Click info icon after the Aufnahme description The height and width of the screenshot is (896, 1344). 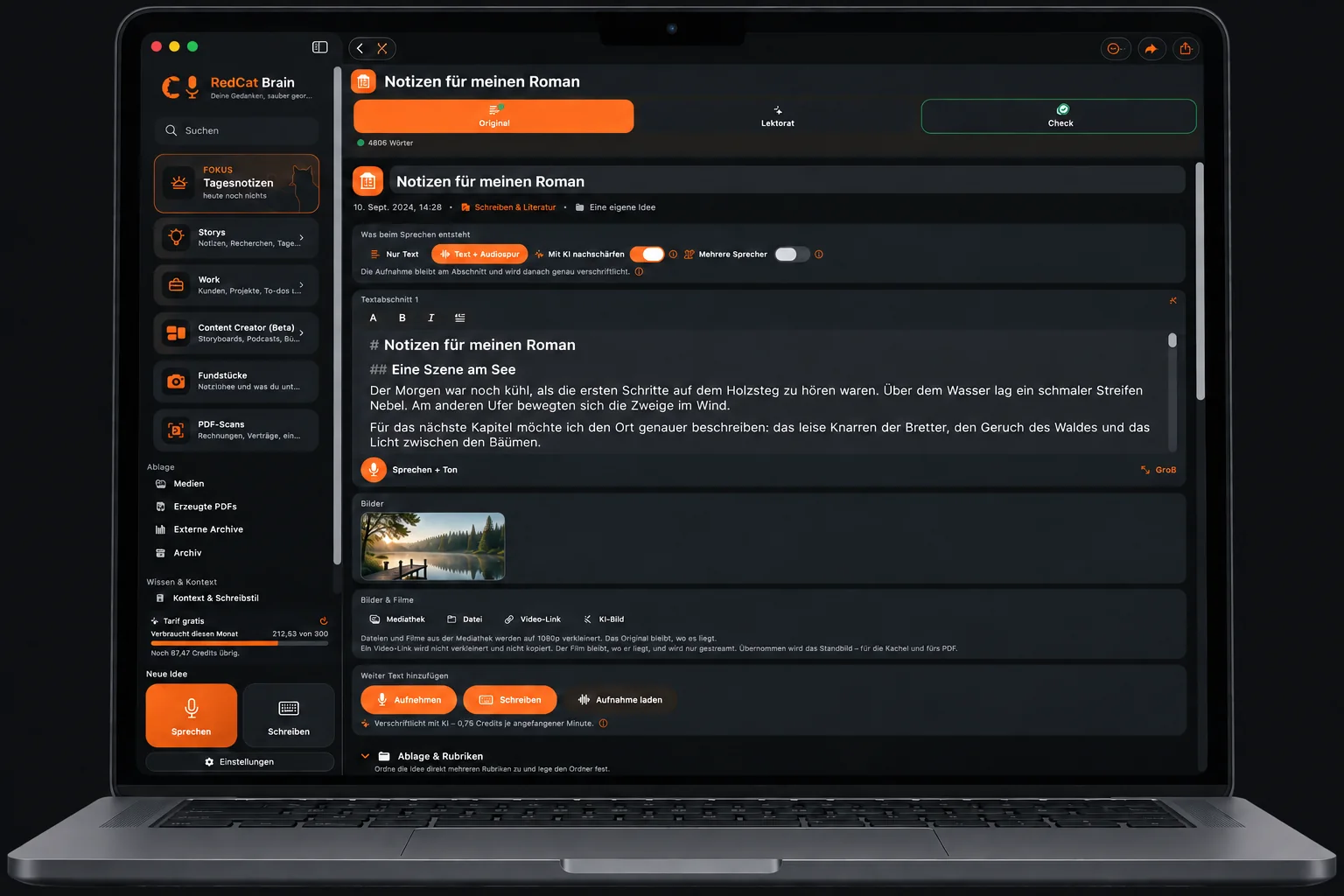click(639, 271)
